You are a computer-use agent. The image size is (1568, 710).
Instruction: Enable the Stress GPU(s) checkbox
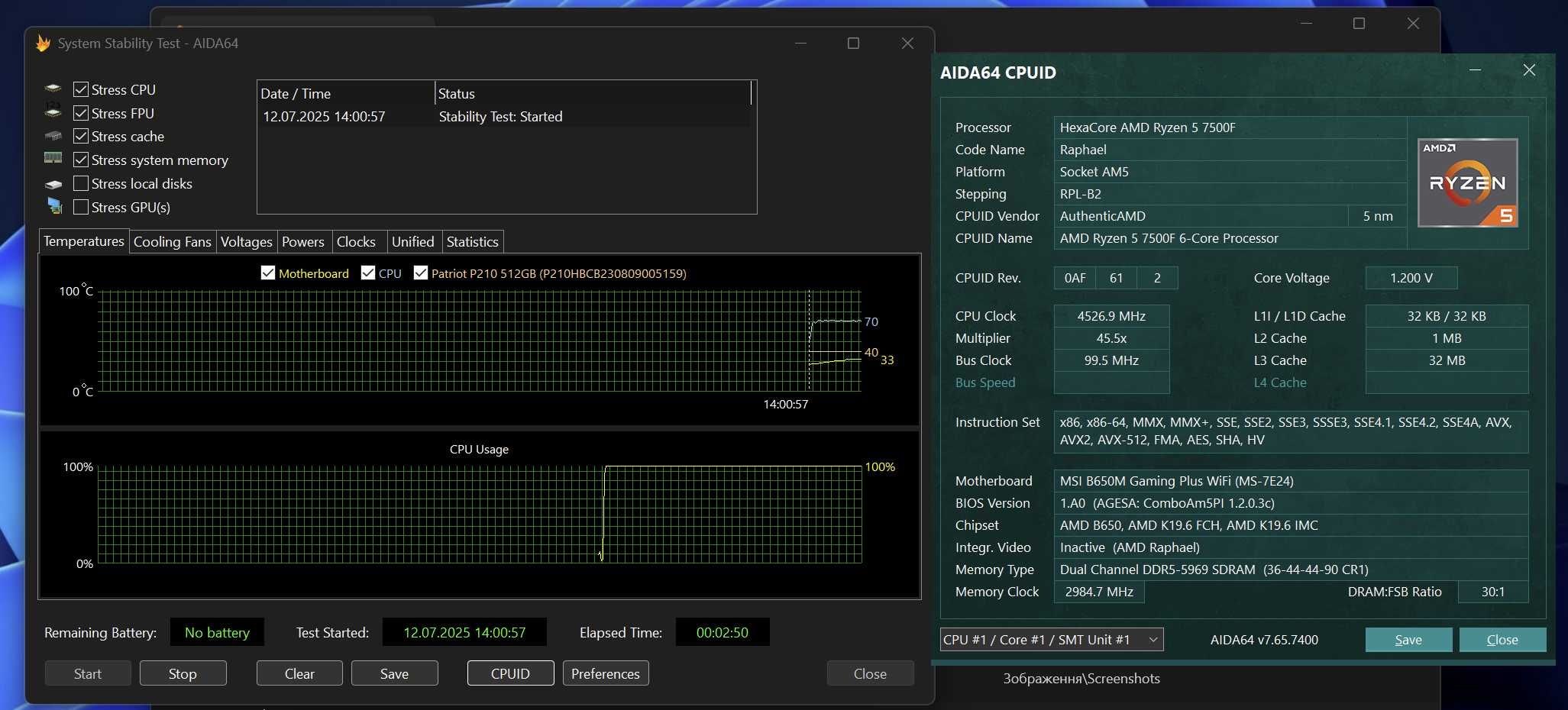click(x=81, y=207)
